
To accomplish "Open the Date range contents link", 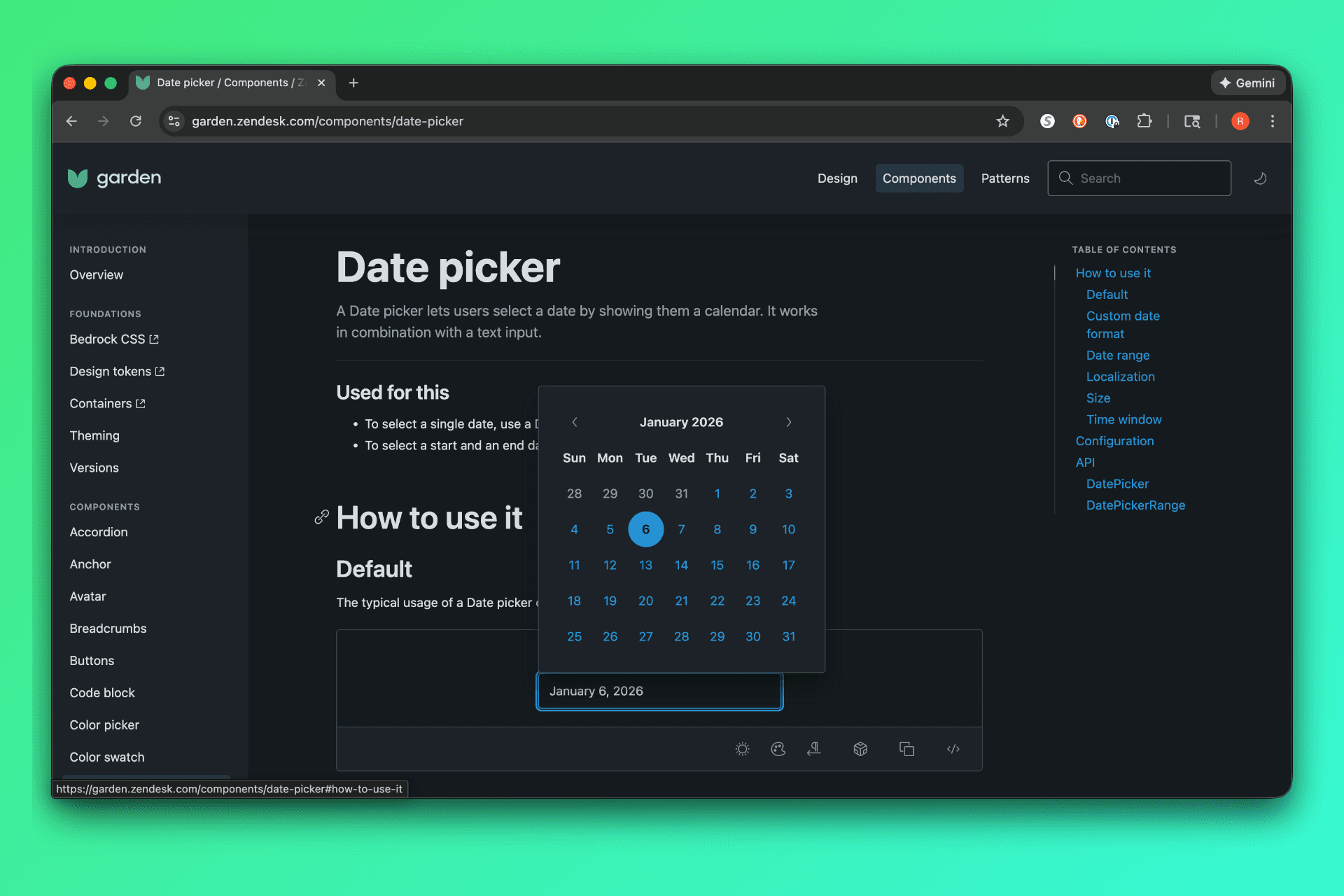I will pyautogui.click(x=1117, y=355).
